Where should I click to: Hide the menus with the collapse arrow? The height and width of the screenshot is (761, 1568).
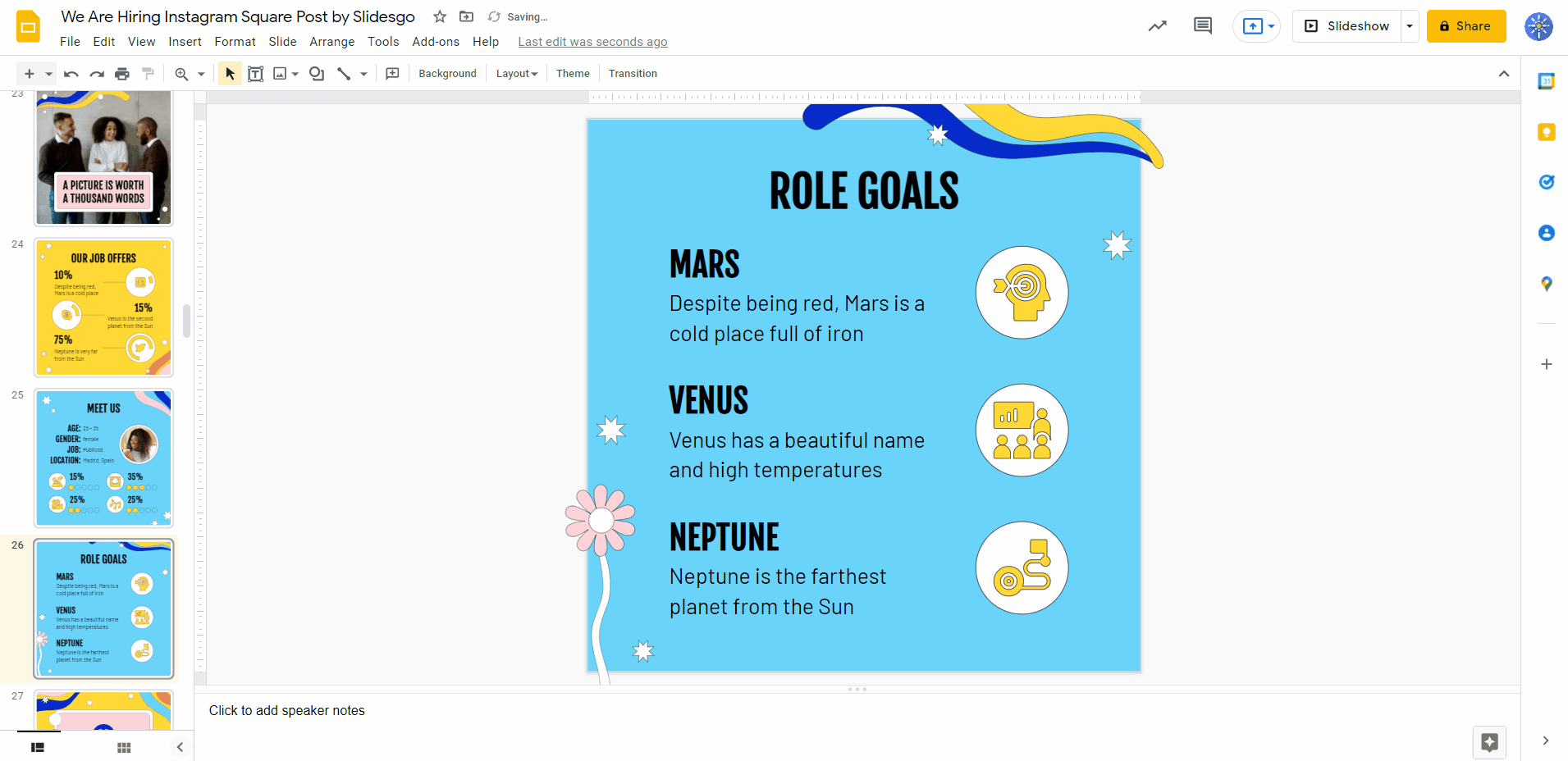point(1504,74)
